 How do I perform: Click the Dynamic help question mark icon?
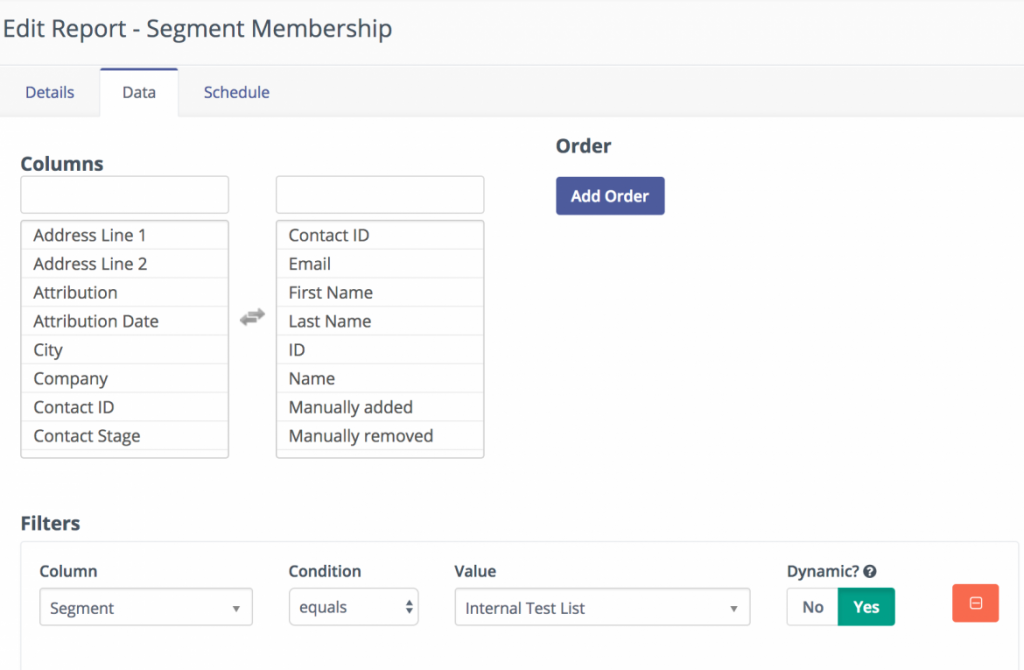click(870, 572)
